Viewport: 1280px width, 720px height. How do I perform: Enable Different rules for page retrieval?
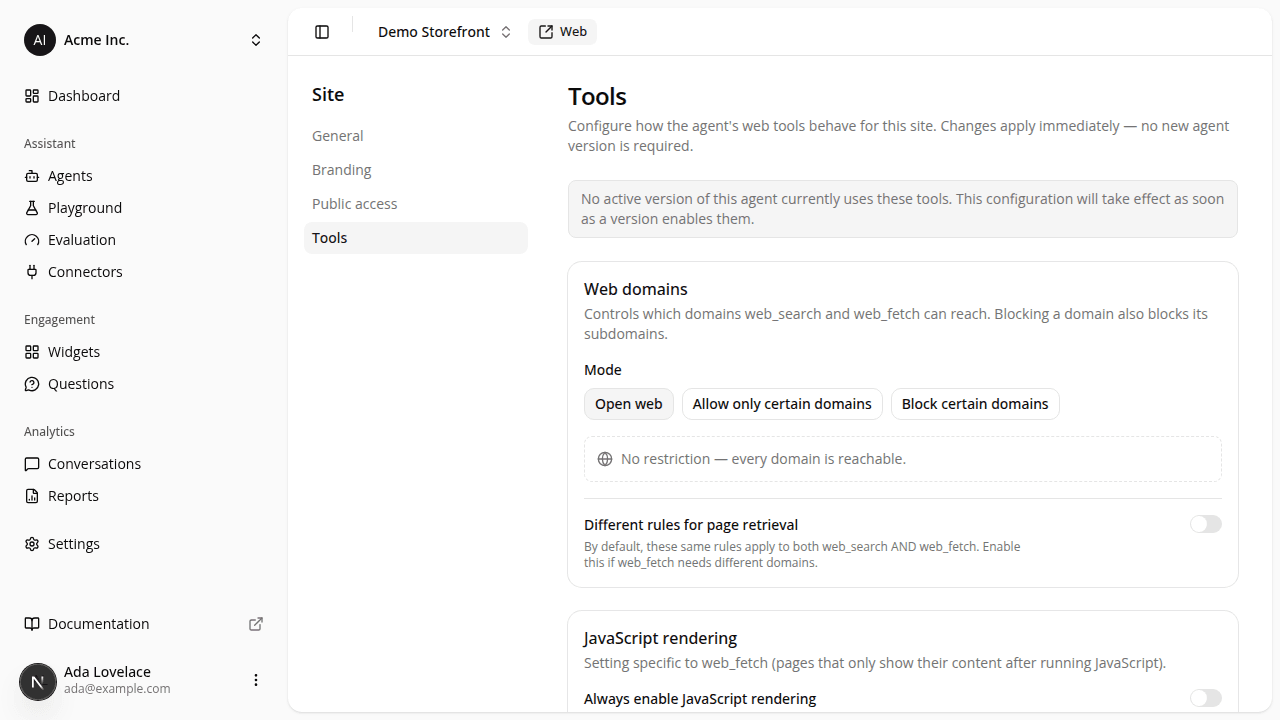click(1206, 524)
